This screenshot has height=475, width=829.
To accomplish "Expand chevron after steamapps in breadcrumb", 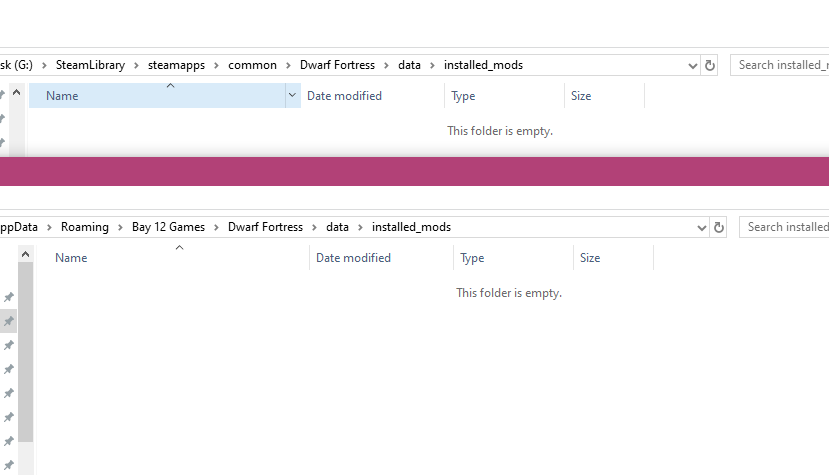I will [x=216, y=65].
